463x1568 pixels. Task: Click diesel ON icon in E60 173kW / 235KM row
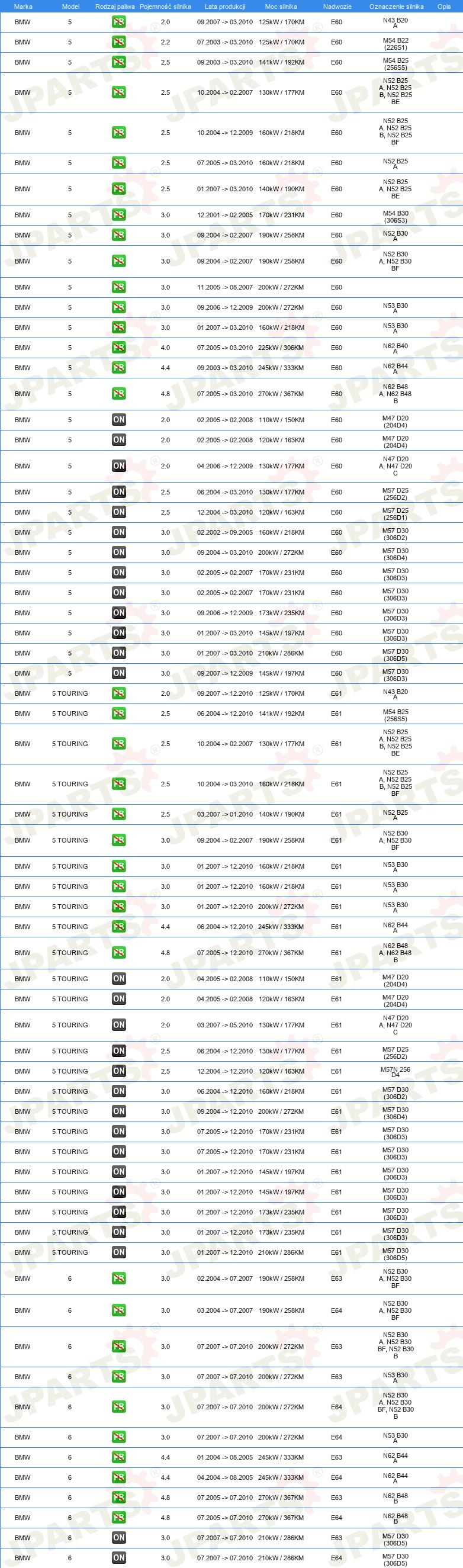[118, 613]
